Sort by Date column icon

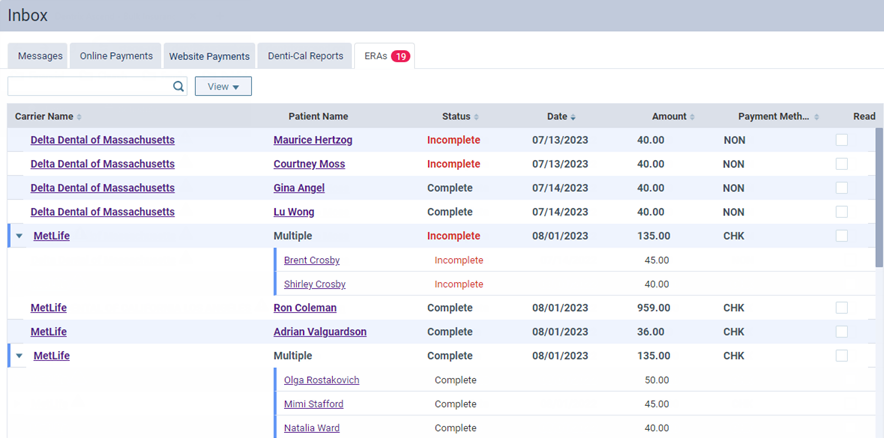(x=573, y=117)
